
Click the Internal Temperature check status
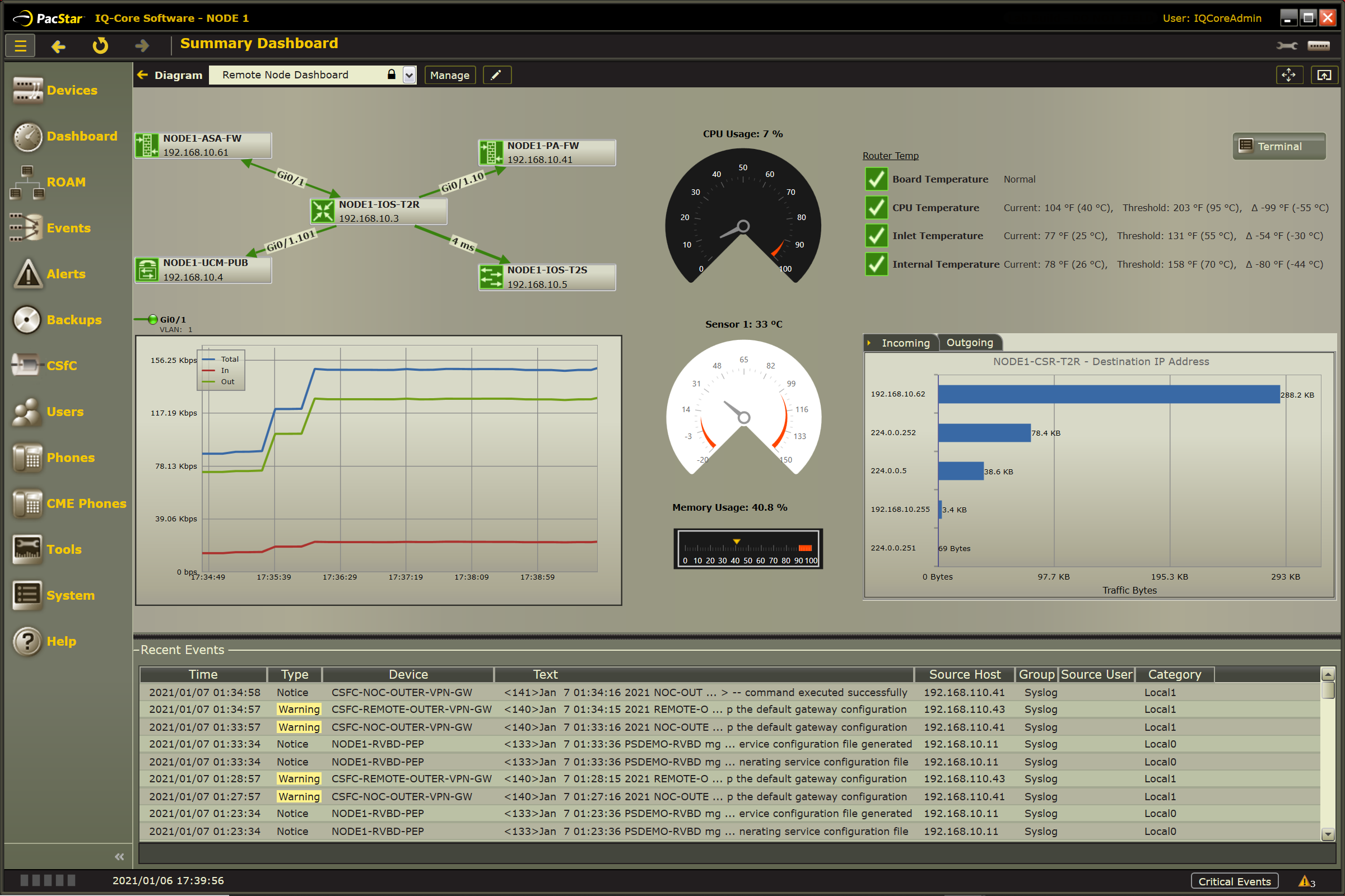[876, 264]
